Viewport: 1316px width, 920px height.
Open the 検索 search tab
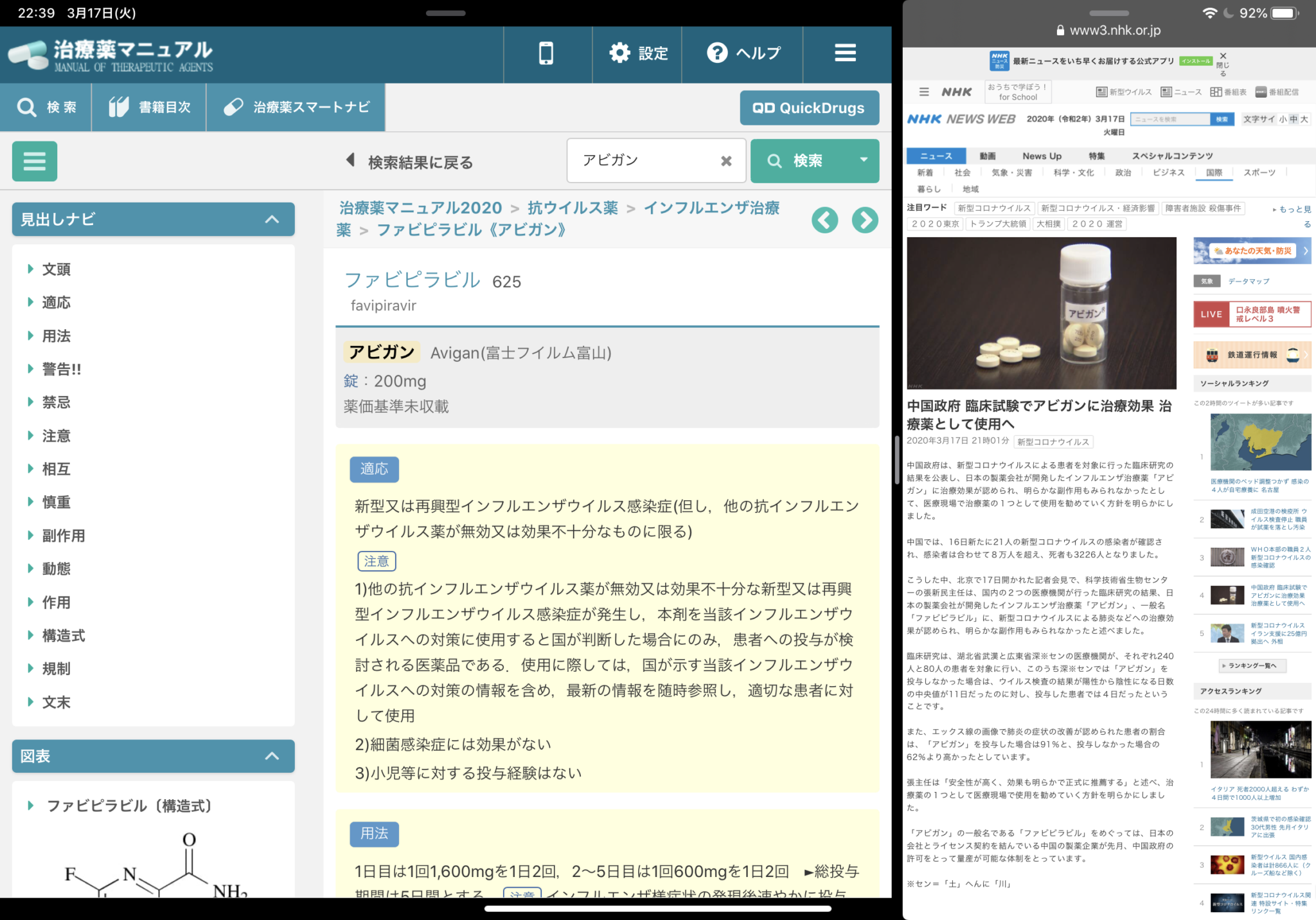tap(46, 107)
